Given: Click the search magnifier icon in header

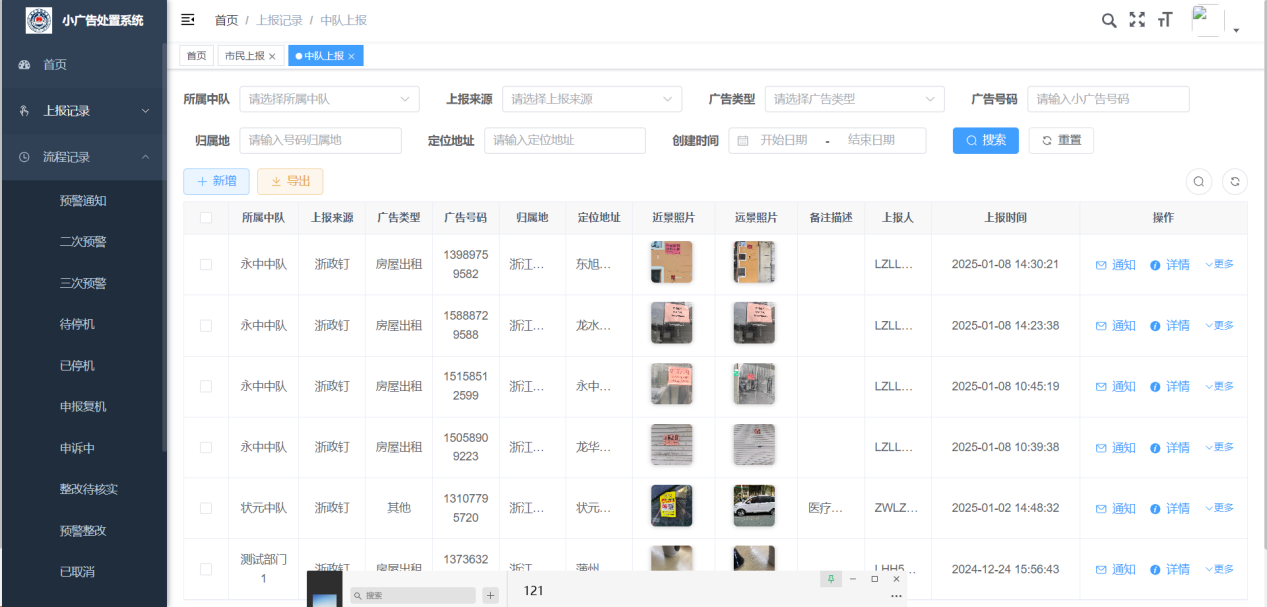Looking at the screenshot, I should pyautogui.click(x=1109, y=20).
